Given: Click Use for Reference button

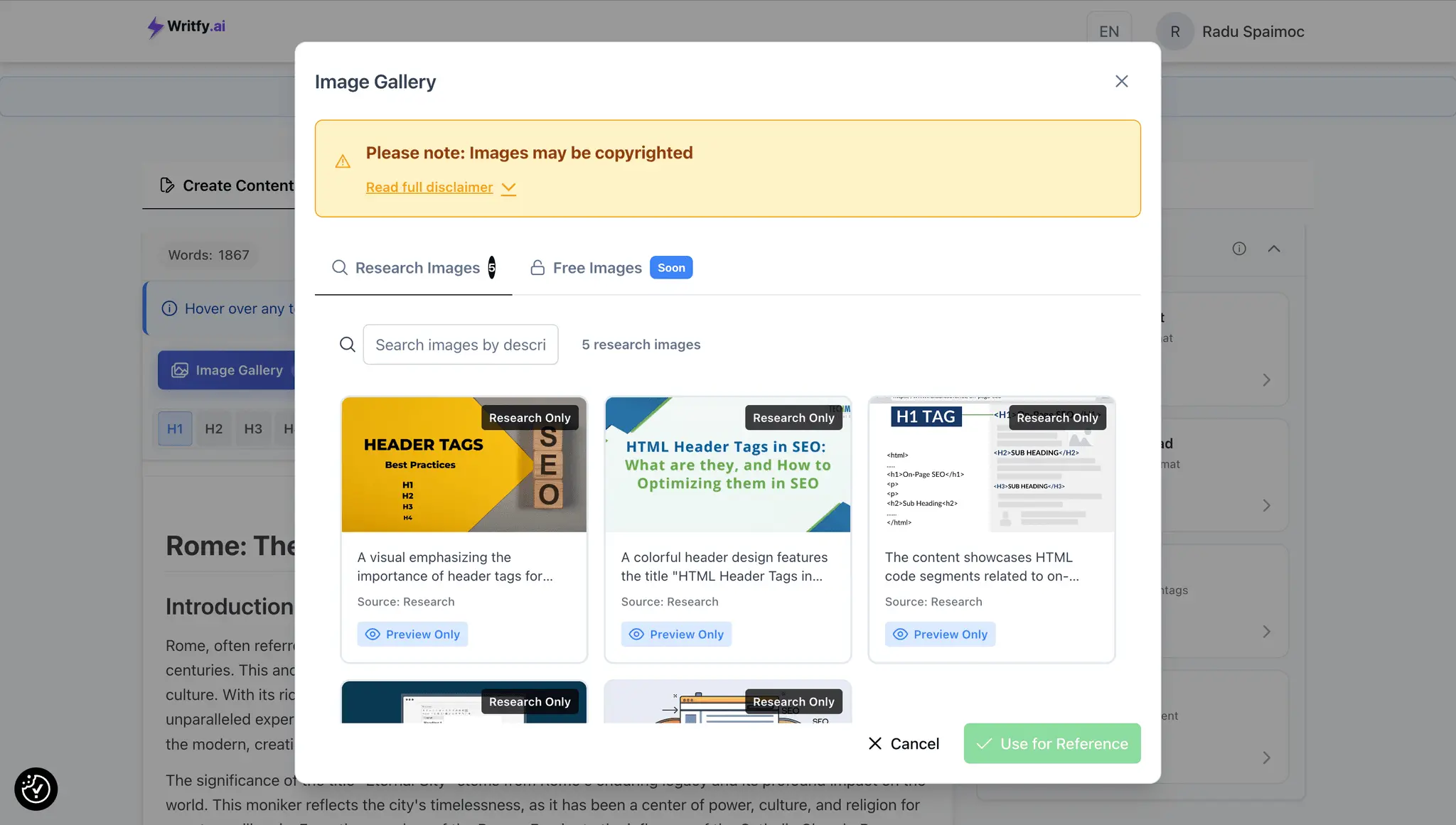Looking at the screenshot, I should (1052, 743).
